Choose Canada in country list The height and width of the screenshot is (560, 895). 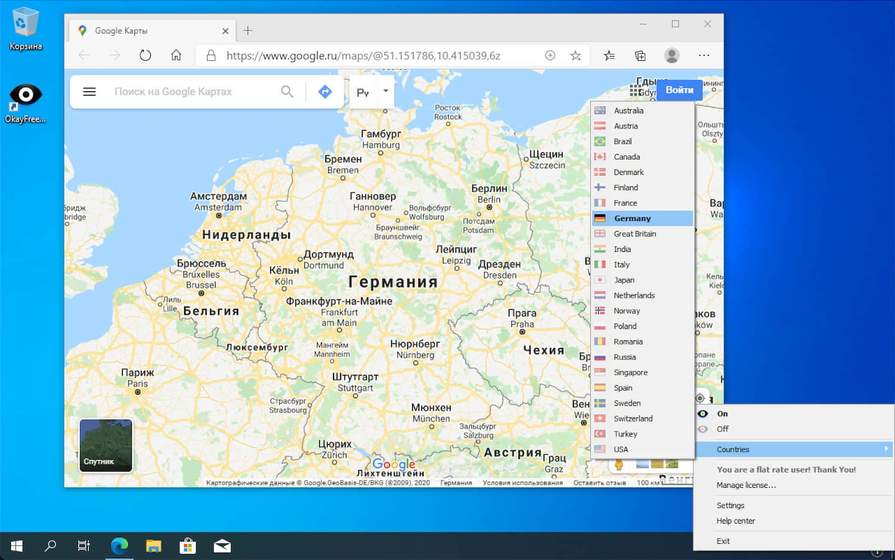click(x=643, y=157)
